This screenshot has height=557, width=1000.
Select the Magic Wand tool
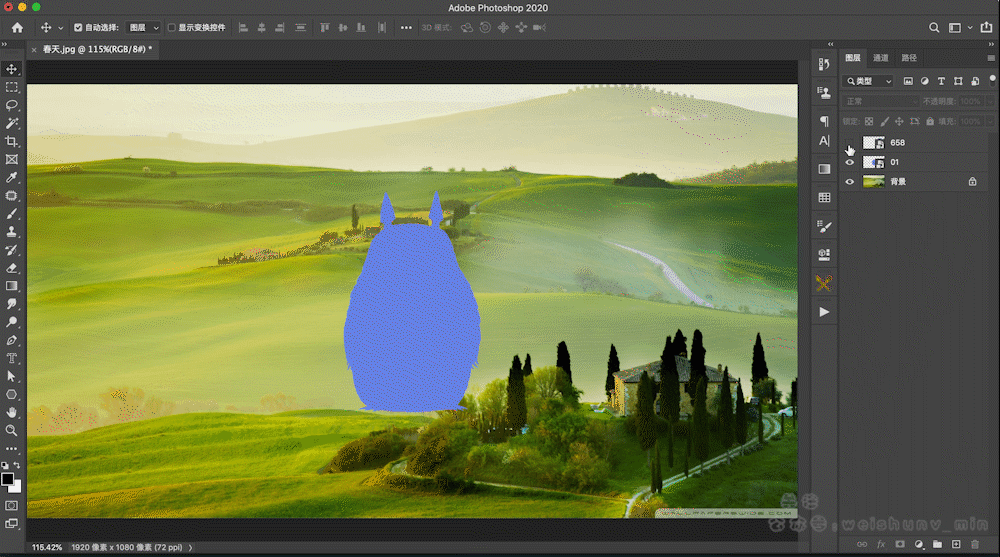(x=11, y=123)
